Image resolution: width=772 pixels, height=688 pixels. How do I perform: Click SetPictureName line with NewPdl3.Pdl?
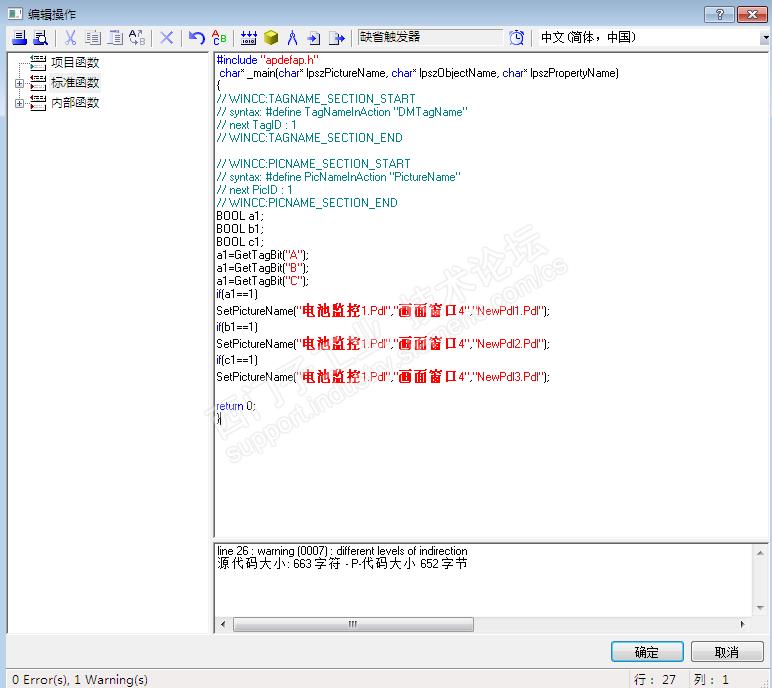click(x=383, y=377)
